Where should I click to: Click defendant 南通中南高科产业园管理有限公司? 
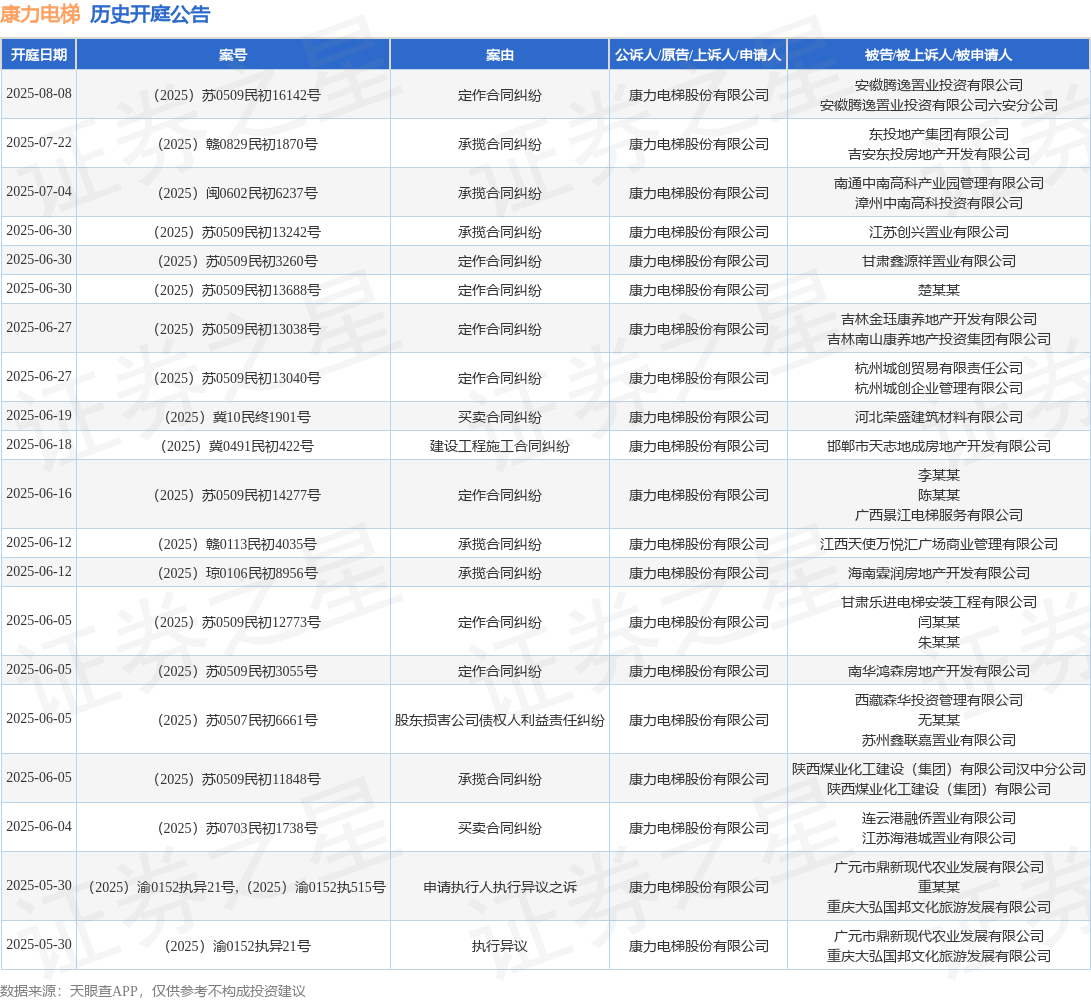click(939, 183)
